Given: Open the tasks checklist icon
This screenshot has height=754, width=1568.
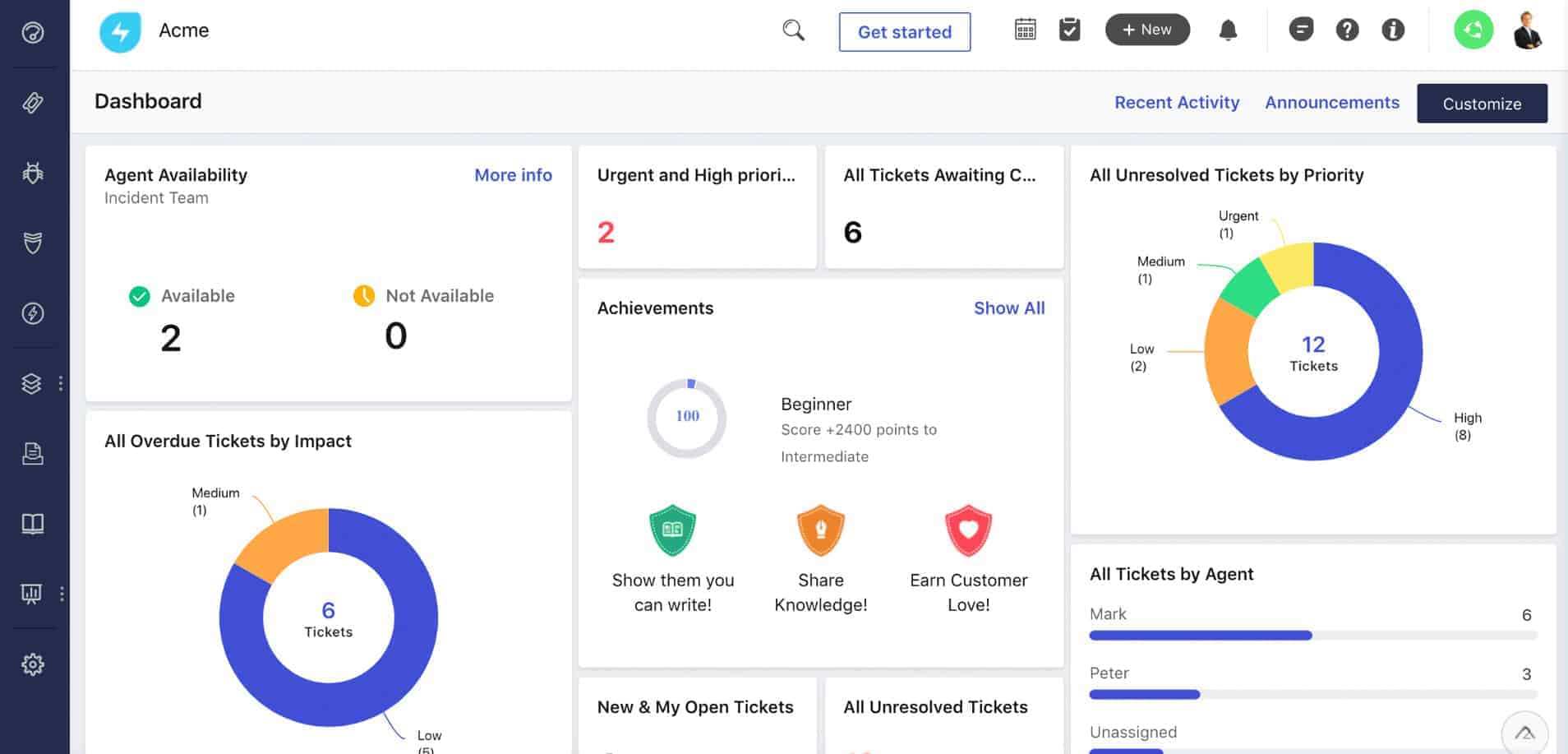Looking at the screenshot, I should pos(1069,30).
